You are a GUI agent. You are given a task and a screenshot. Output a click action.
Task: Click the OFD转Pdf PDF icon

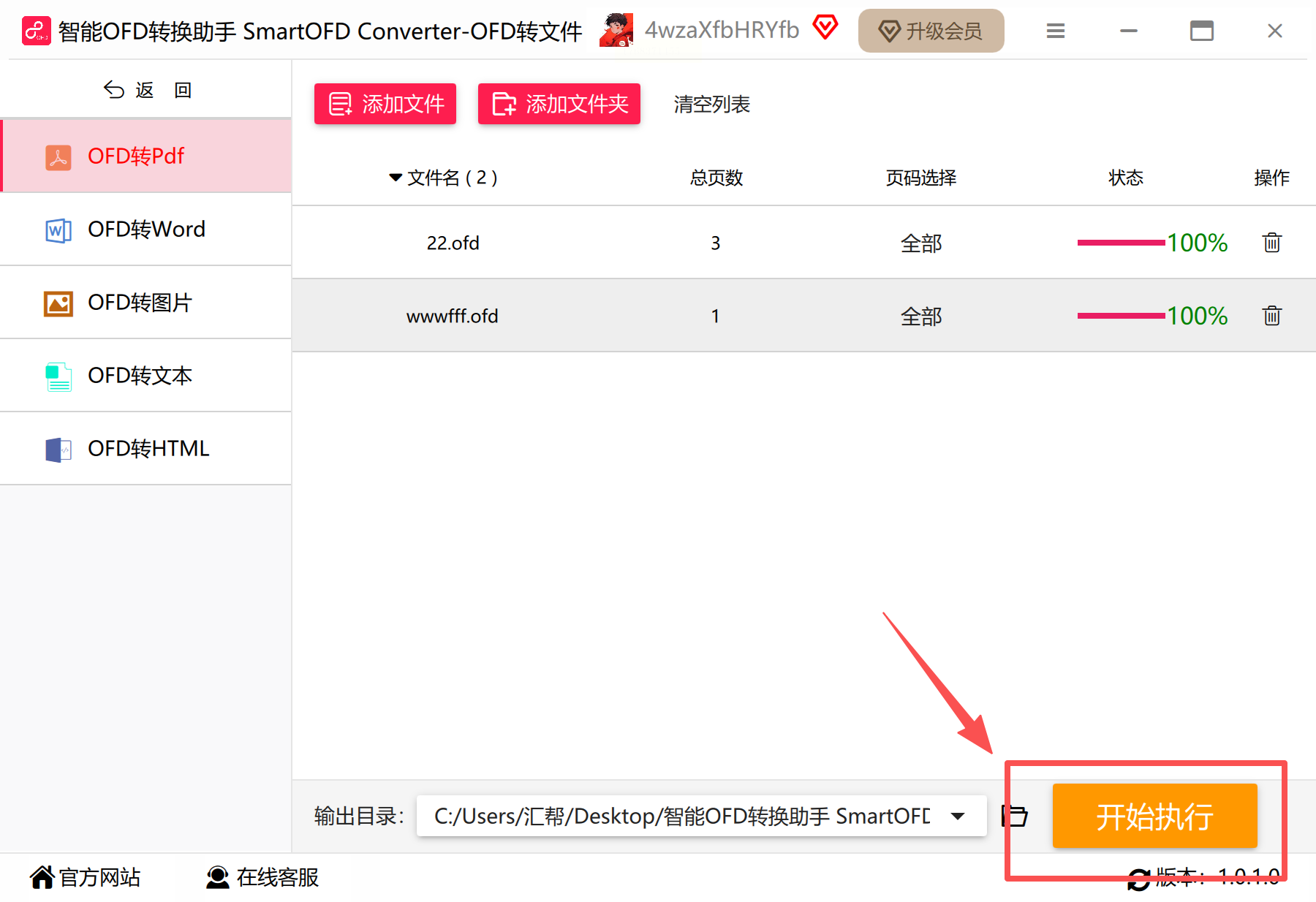tap(58, 156)
